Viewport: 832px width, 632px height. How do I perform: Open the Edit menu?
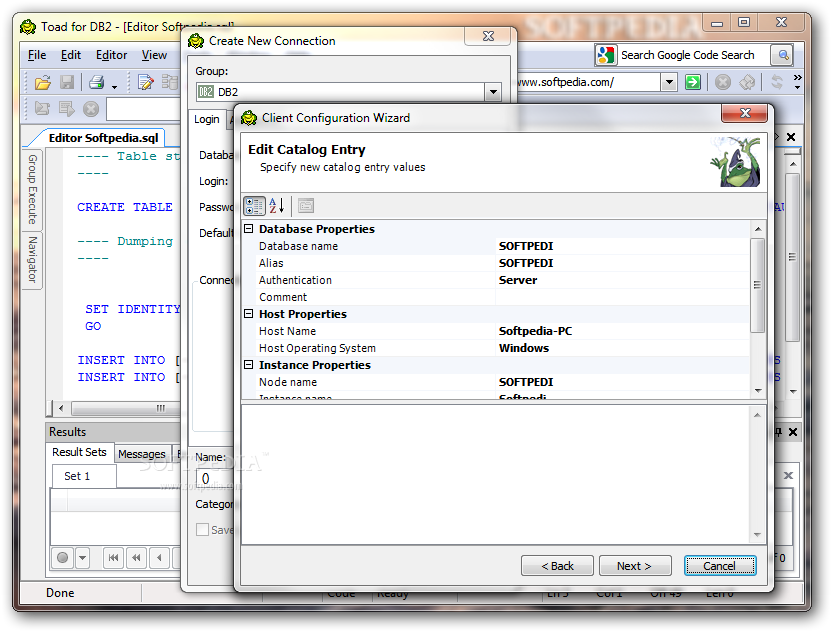click(71, 55)
